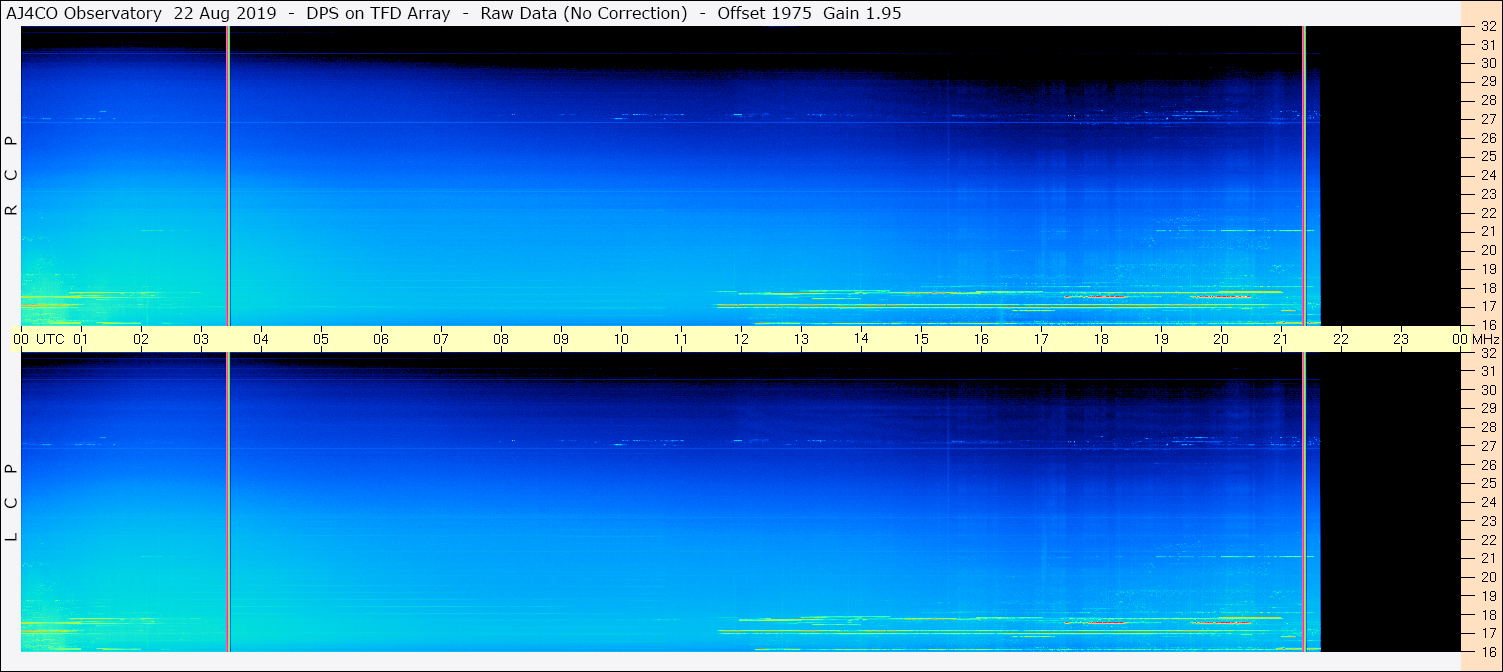
Task: Click hour "19" on the UTC axis
Action: coord(1161,339)
